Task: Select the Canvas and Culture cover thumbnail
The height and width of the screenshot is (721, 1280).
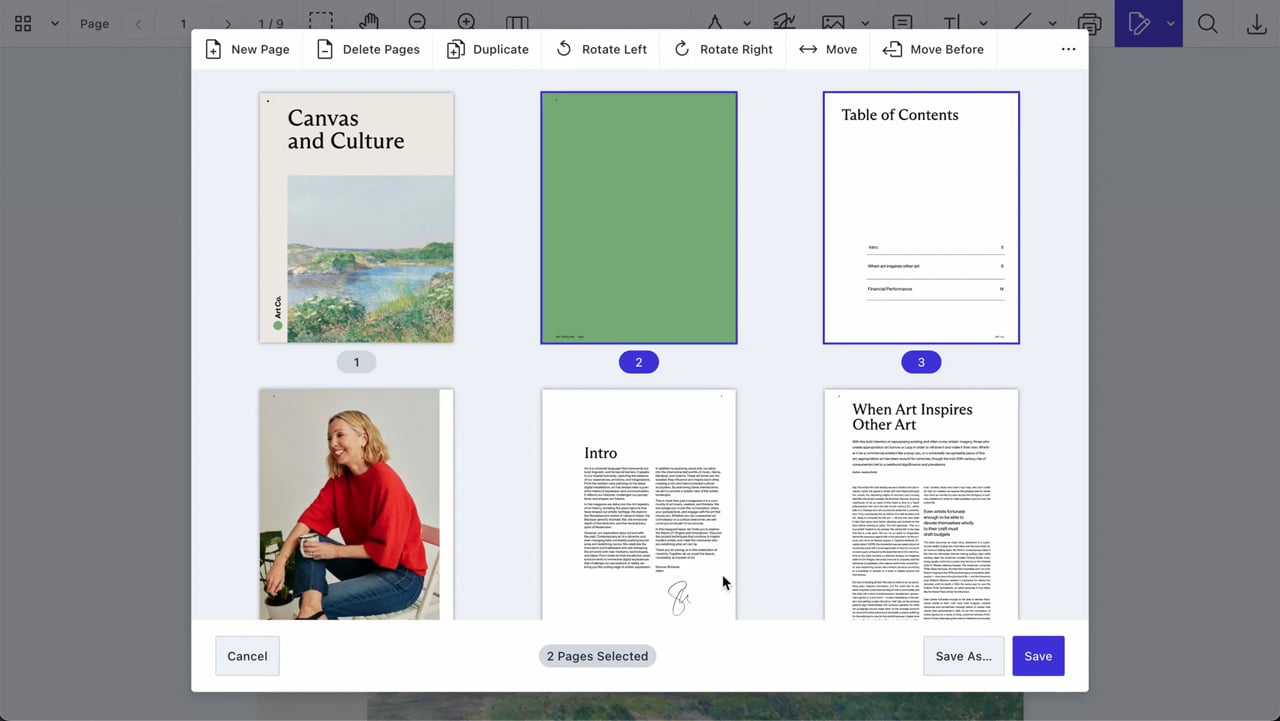Action: [356, 218]
